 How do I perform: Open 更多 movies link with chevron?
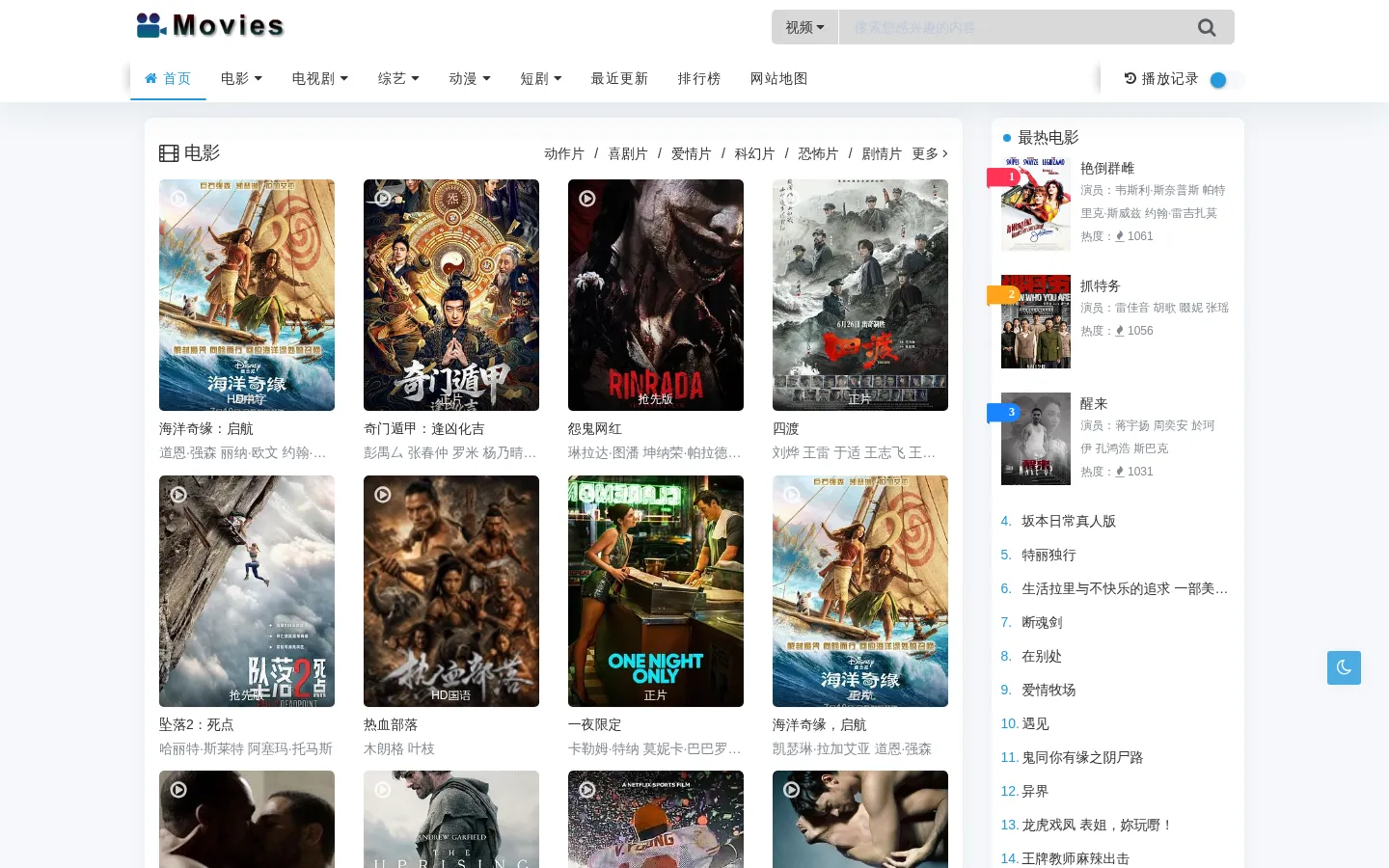(x=930, y=153)
